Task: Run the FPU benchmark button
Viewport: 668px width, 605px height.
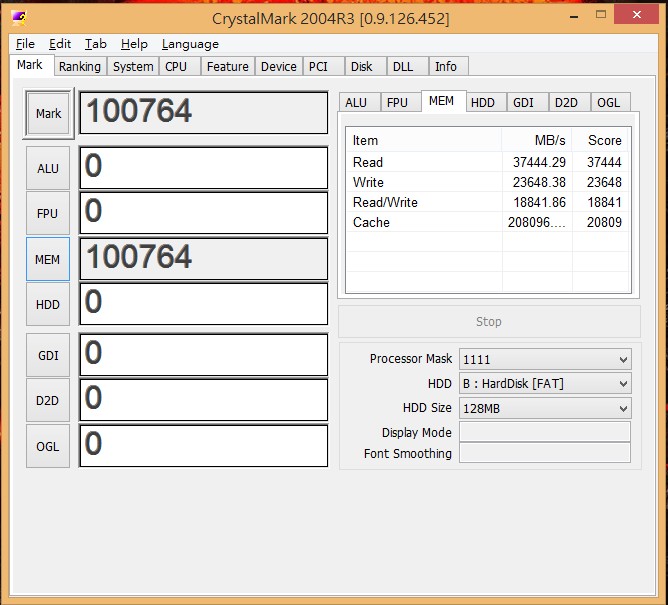Action: [48, 213]
